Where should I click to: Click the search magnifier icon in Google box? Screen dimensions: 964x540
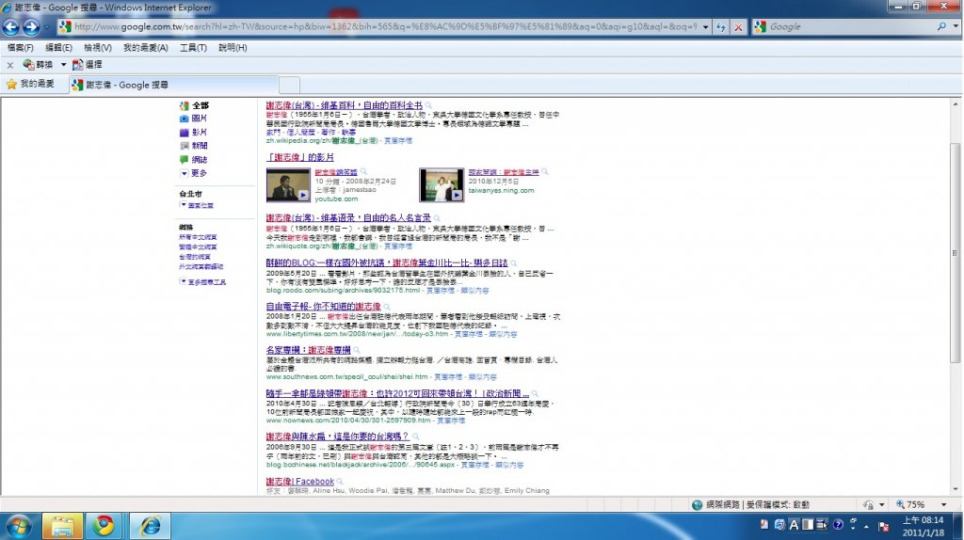click(x=942, y=27)
